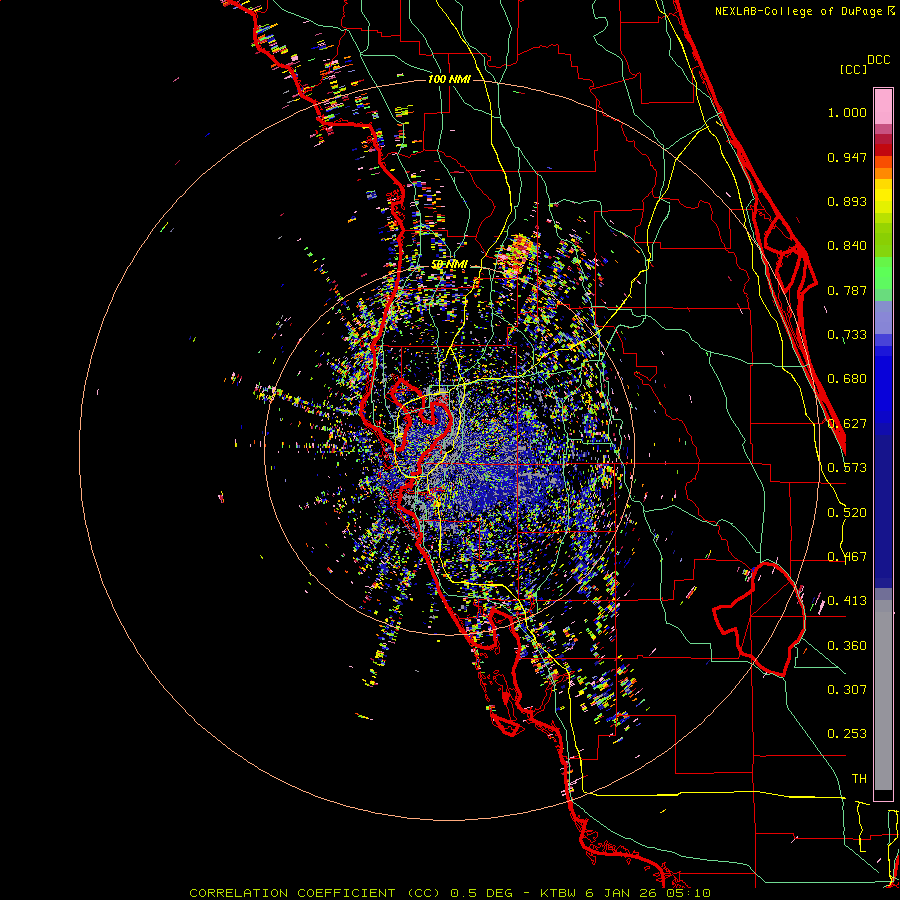Click the [CC] units label
The height and width of the screenshot is (900, 900).
(x=853, y=69)
